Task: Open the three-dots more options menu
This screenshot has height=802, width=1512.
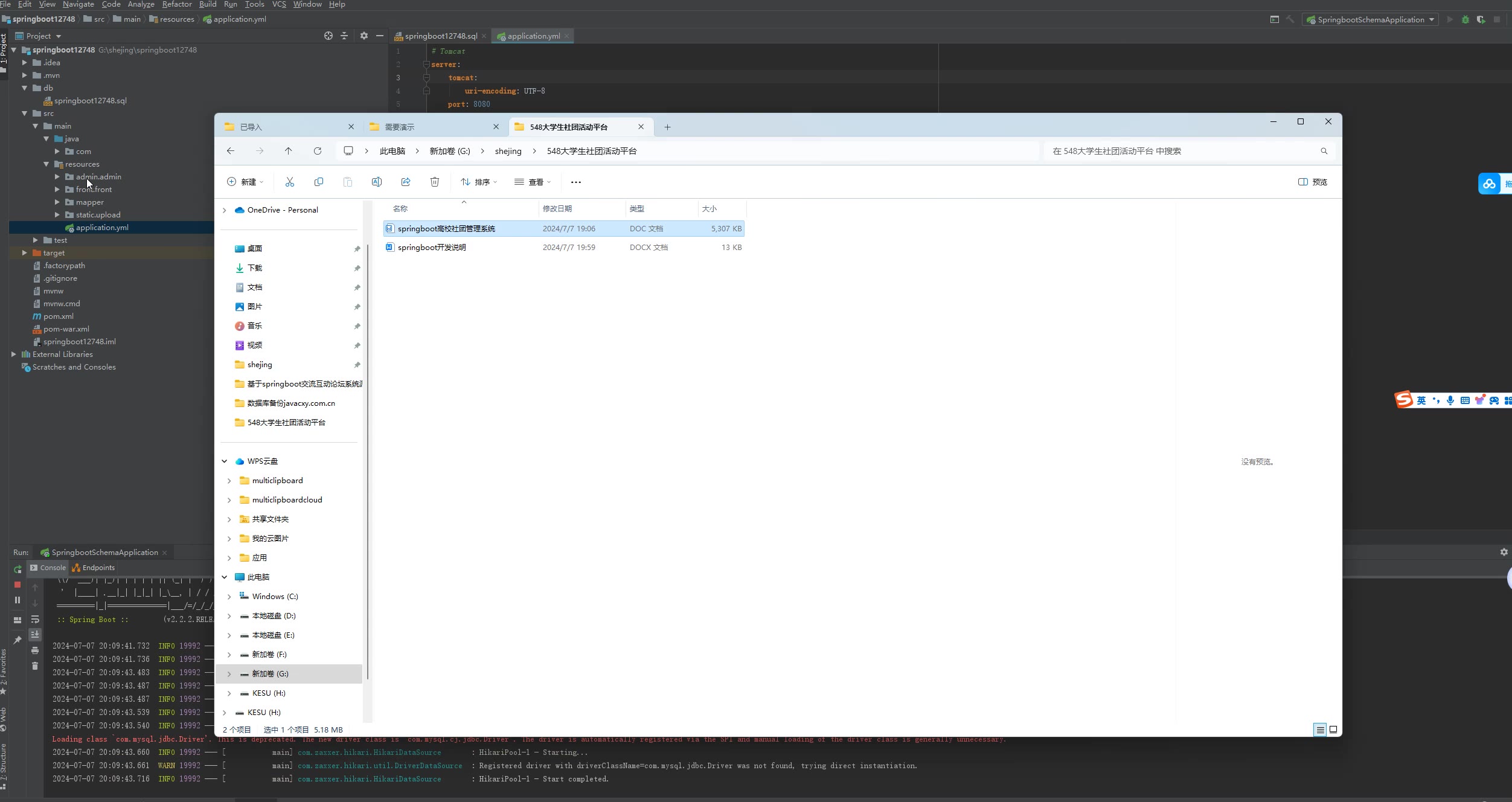Action: 576,182
